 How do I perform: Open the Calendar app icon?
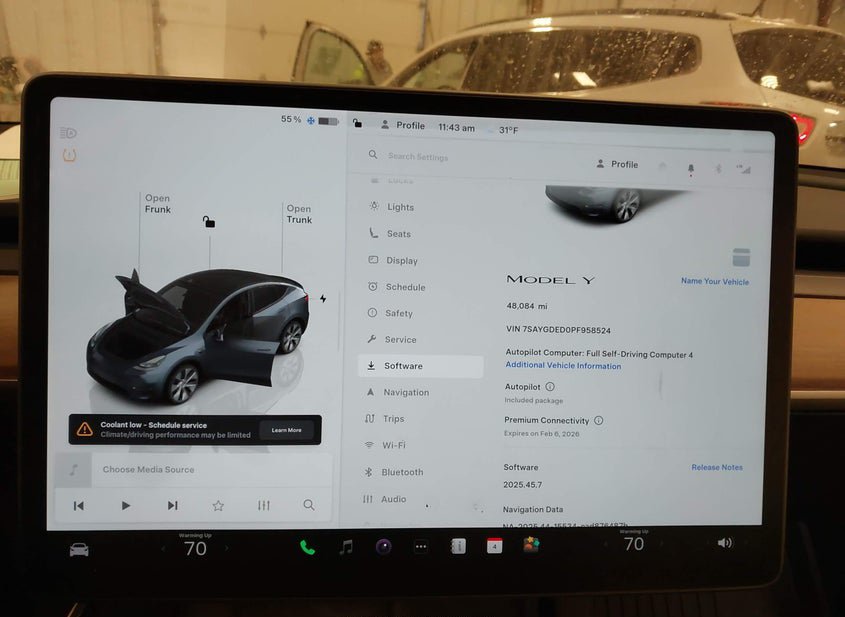coord(494,545)
